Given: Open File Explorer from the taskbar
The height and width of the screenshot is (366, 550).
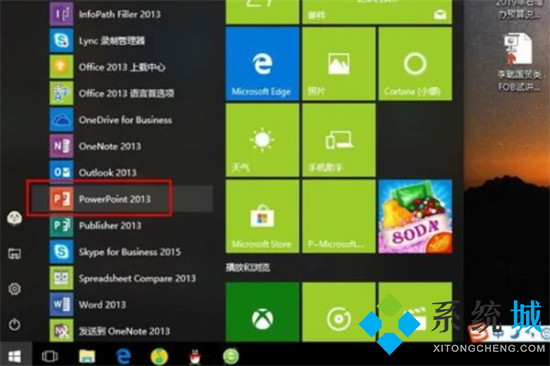Looking at the screenshot, I should [x=87, y=356].
